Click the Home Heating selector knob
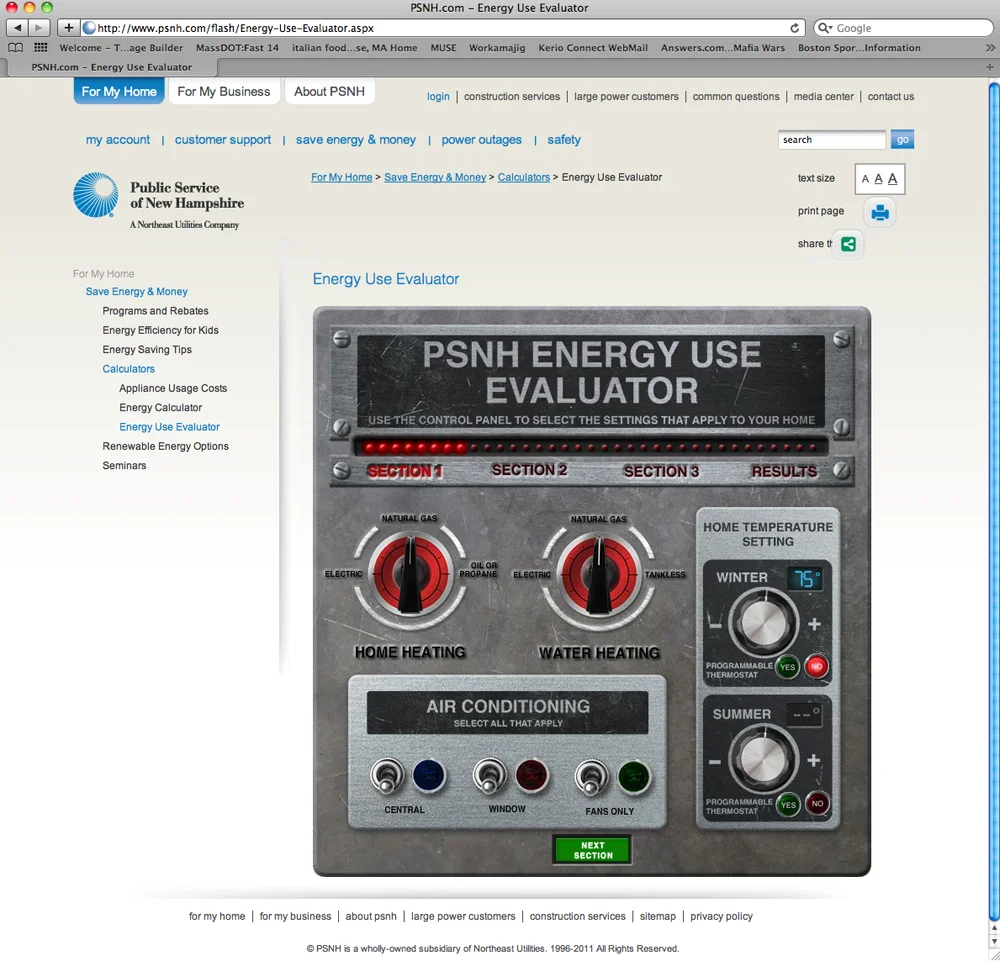The width and height of the screenshot is (1000, 961). [x=410, y=575]
